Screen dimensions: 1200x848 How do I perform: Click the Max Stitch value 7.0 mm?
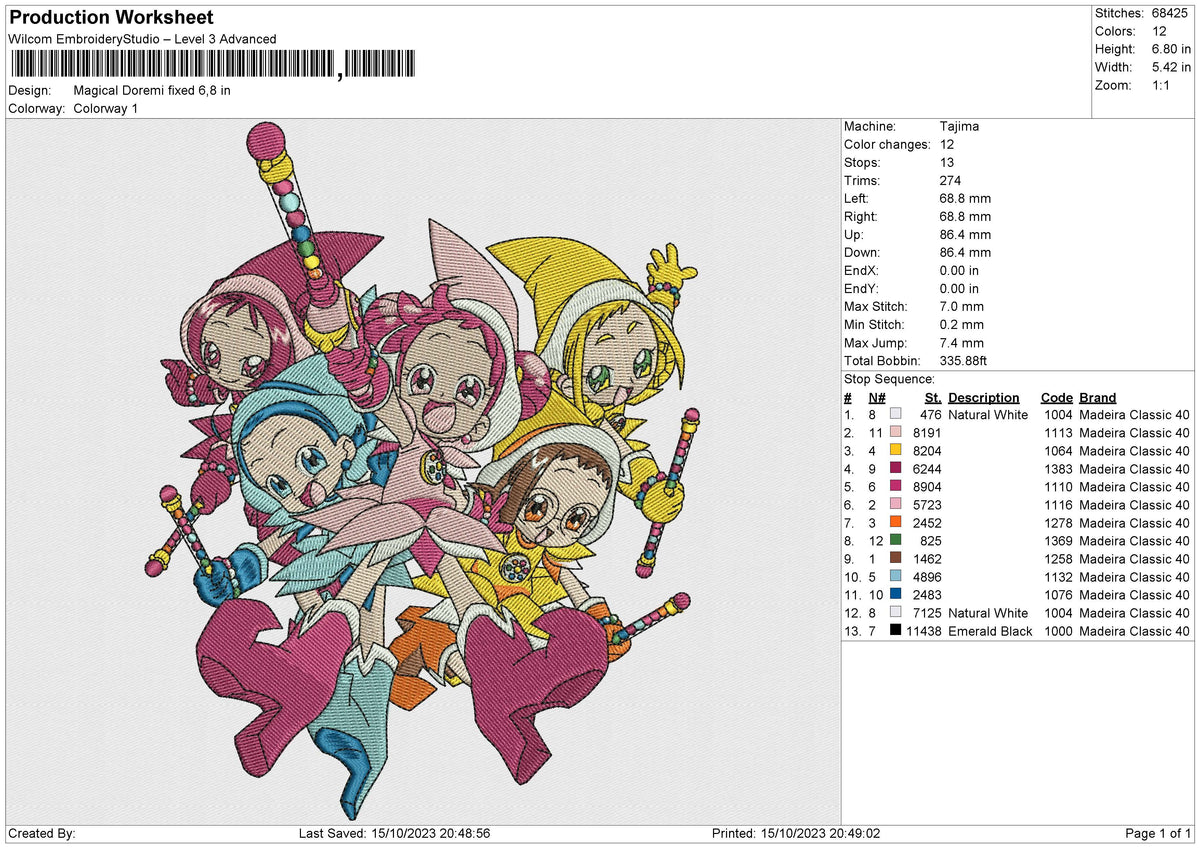[x=962, y=307]
